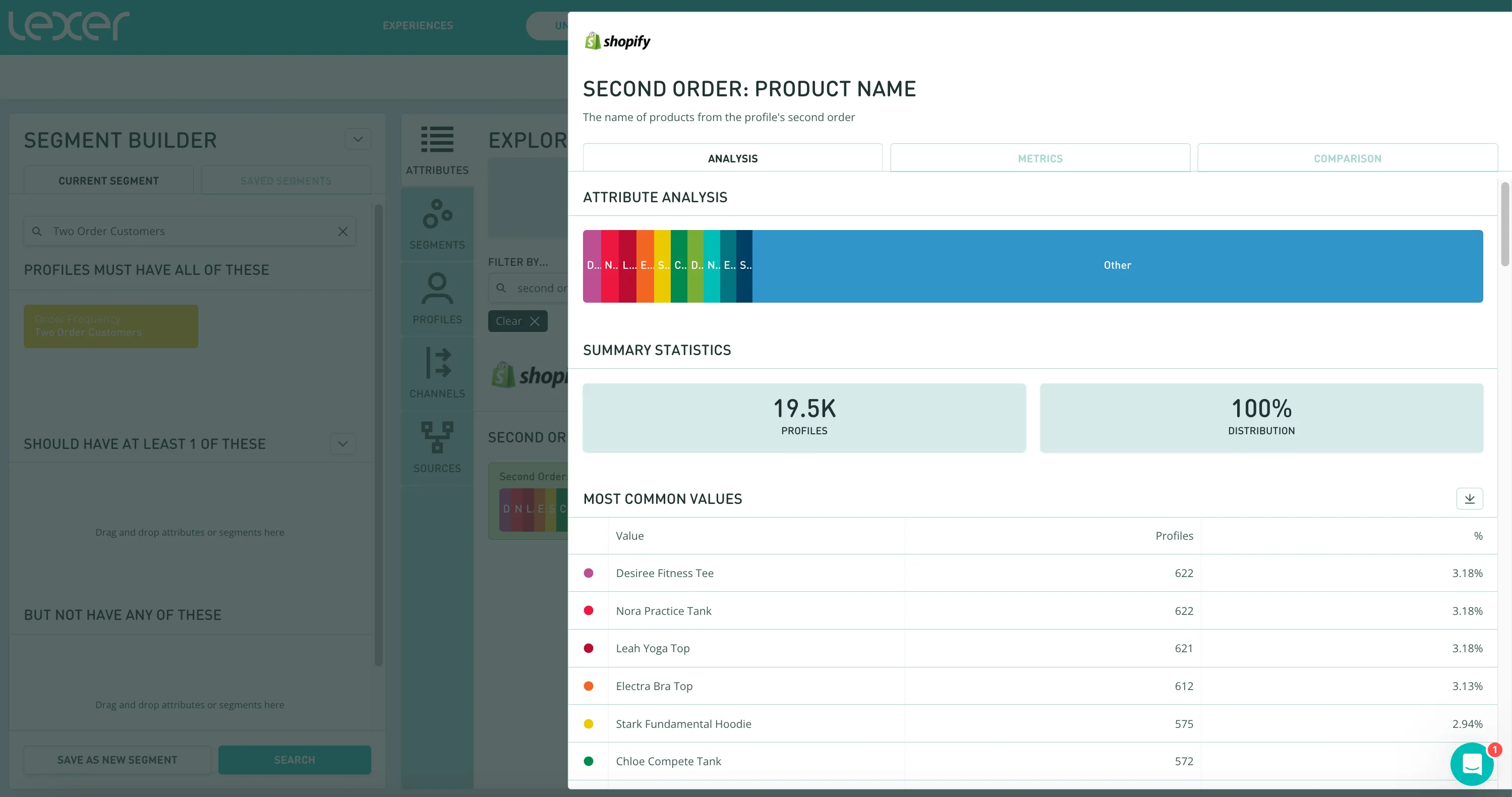Open the chat support bubble

(x=1472, y=764)
